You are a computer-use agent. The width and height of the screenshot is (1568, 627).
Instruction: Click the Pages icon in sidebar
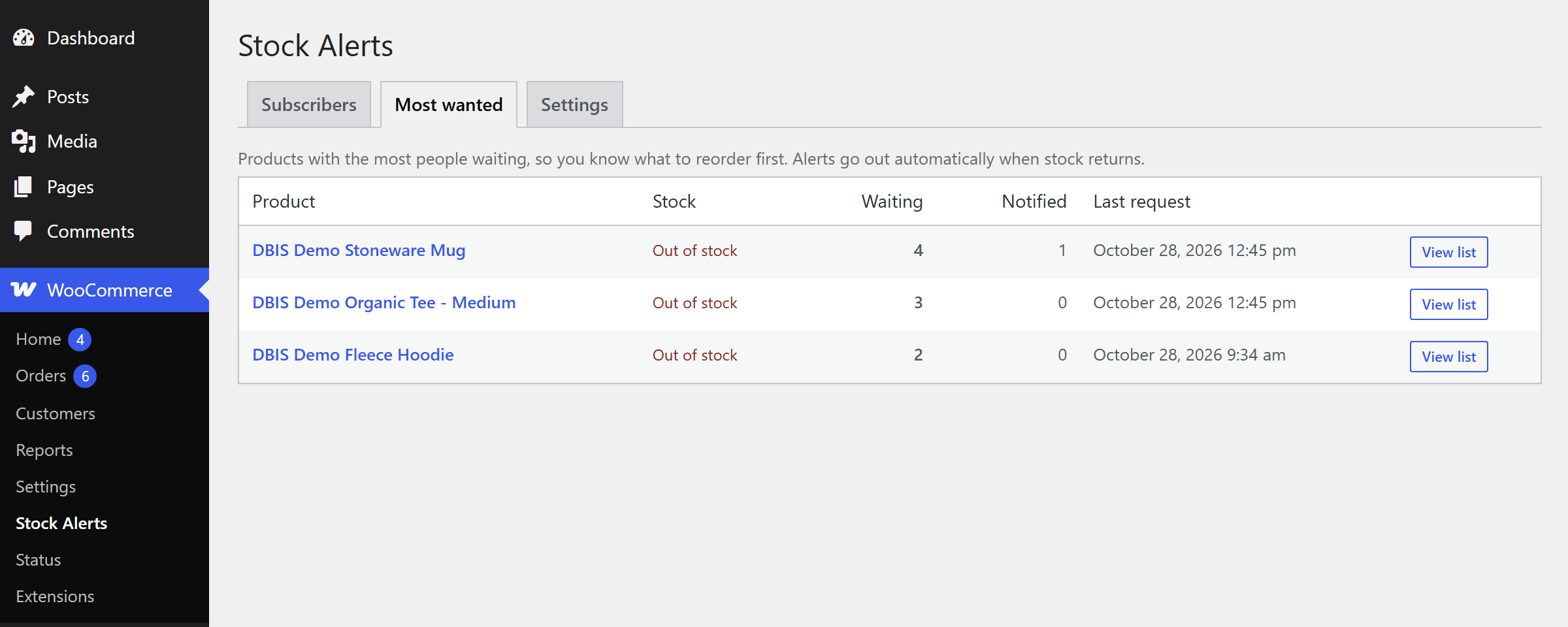[x=24, y=187]
